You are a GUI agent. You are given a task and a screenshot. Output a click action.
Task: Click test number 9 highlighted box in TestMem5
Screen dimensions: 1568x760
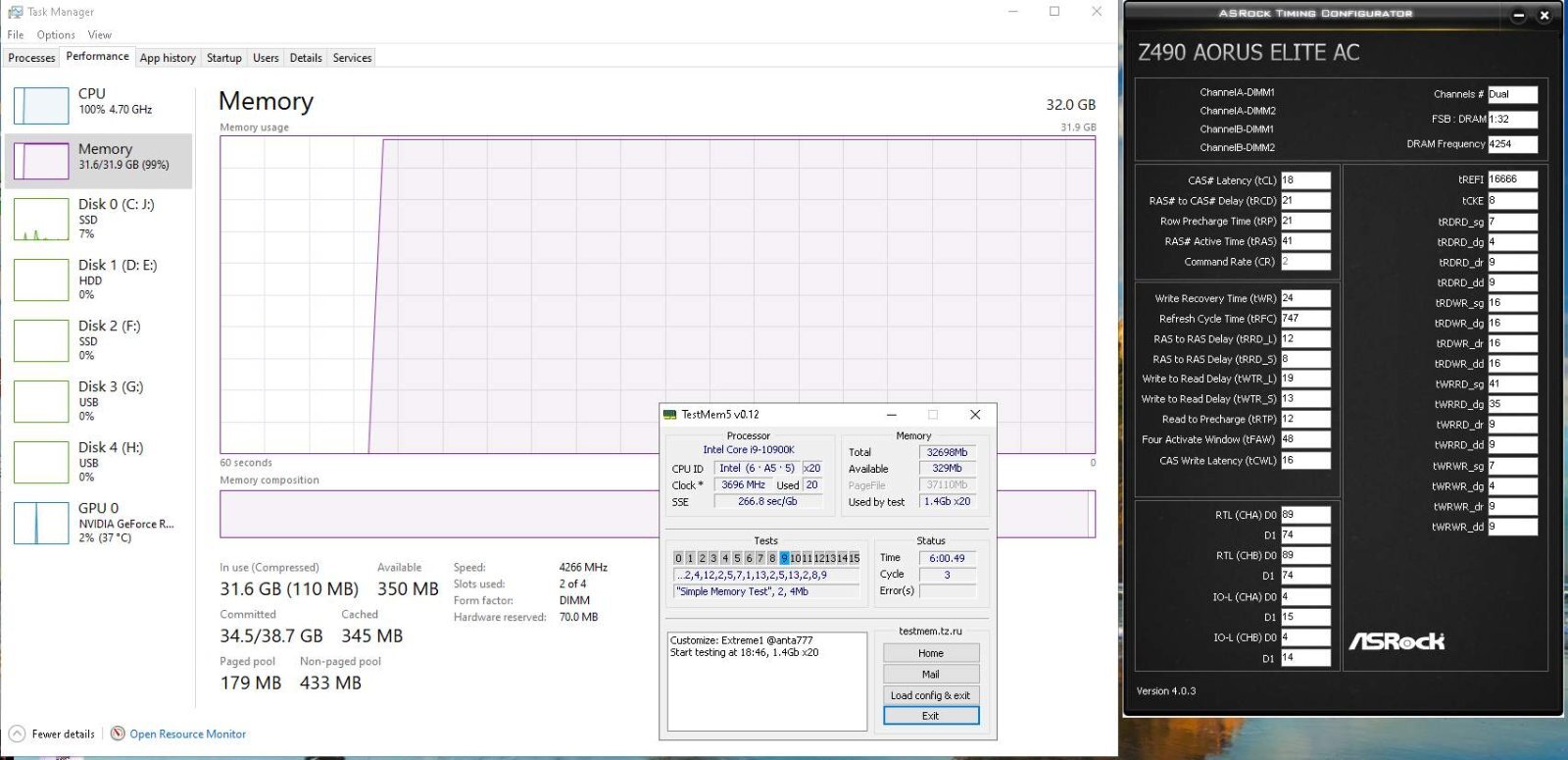tap(784, 558)
